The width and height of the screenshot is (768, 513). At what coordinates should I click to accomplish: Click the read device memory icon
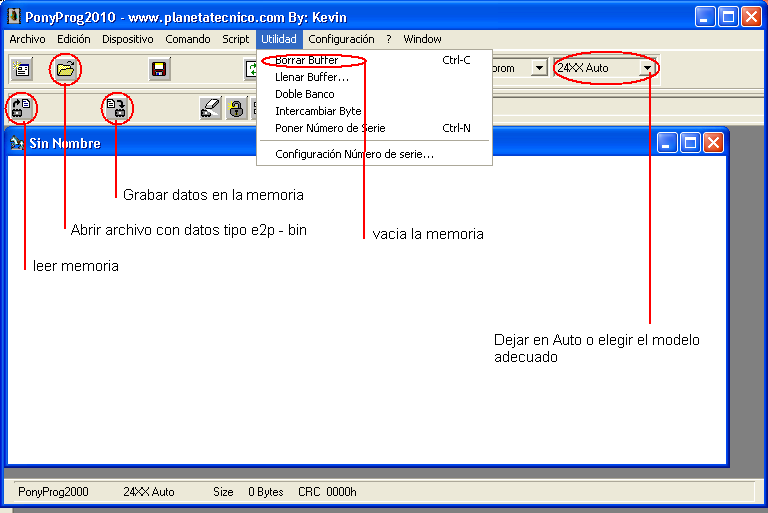pos(22,108)
